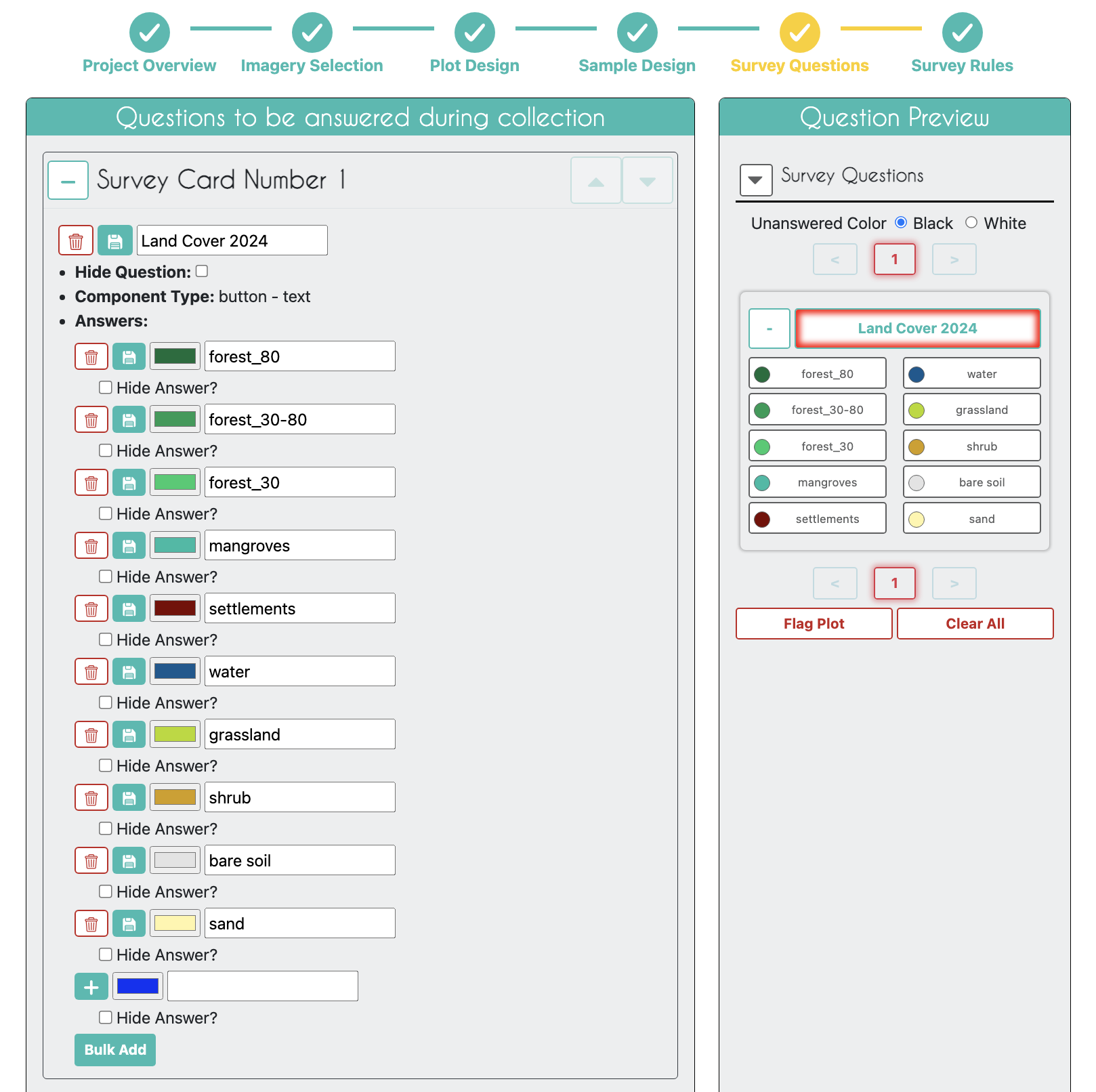Collapse Survey Card Number 1
The height and width of the screenshot is (1092, 1096).
[x=68, y=181]
